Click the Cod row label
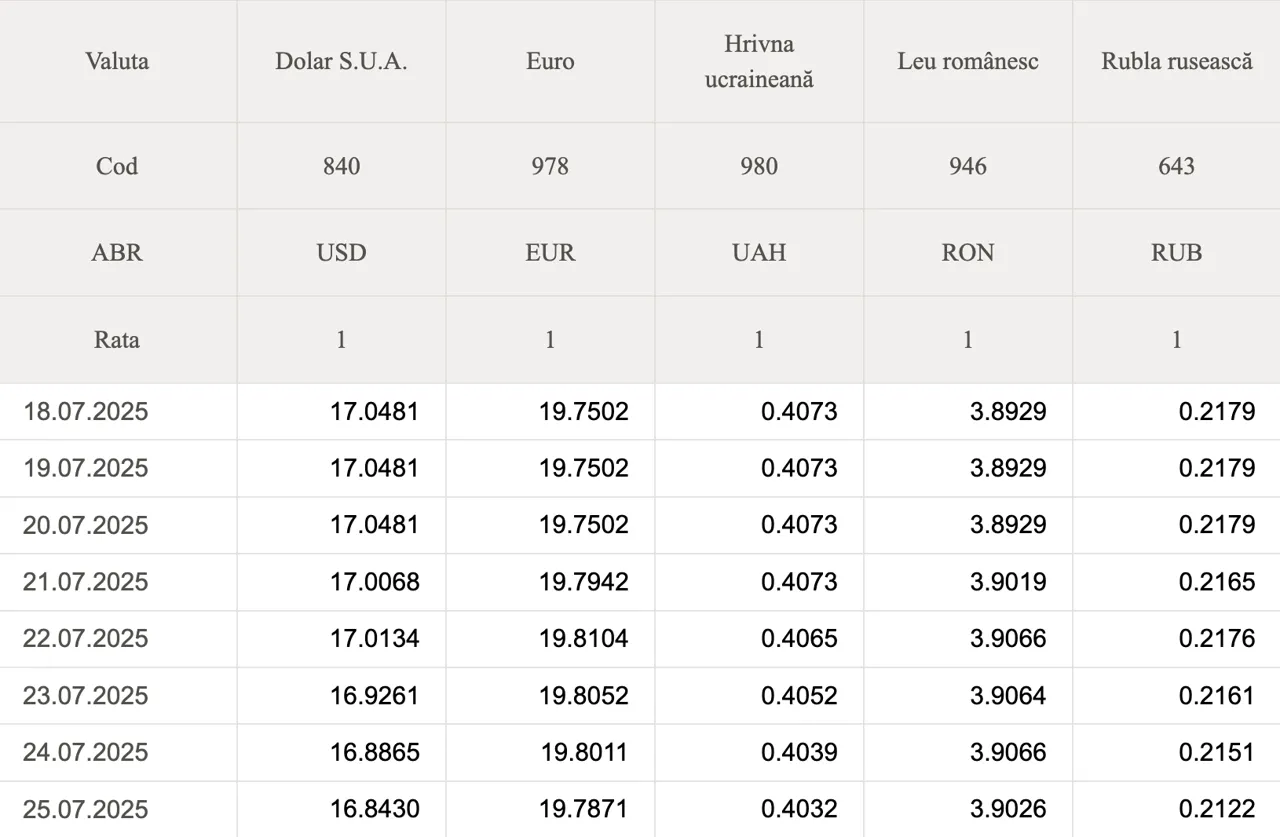The image size is (1280, 837). point(117,166)
